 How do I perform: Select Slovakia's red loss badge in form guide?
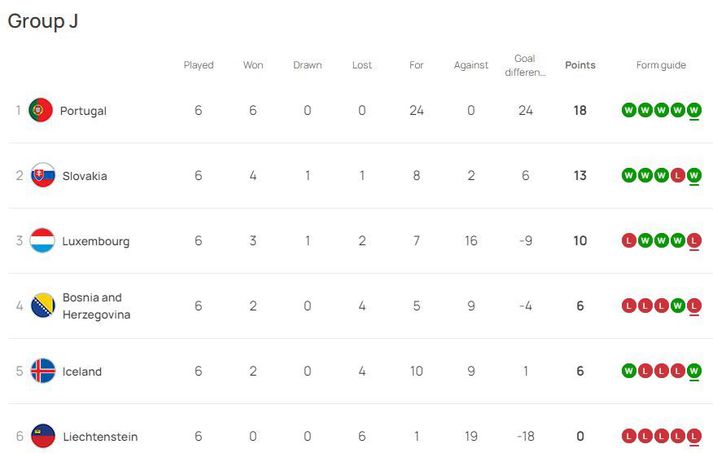[678, 175]
